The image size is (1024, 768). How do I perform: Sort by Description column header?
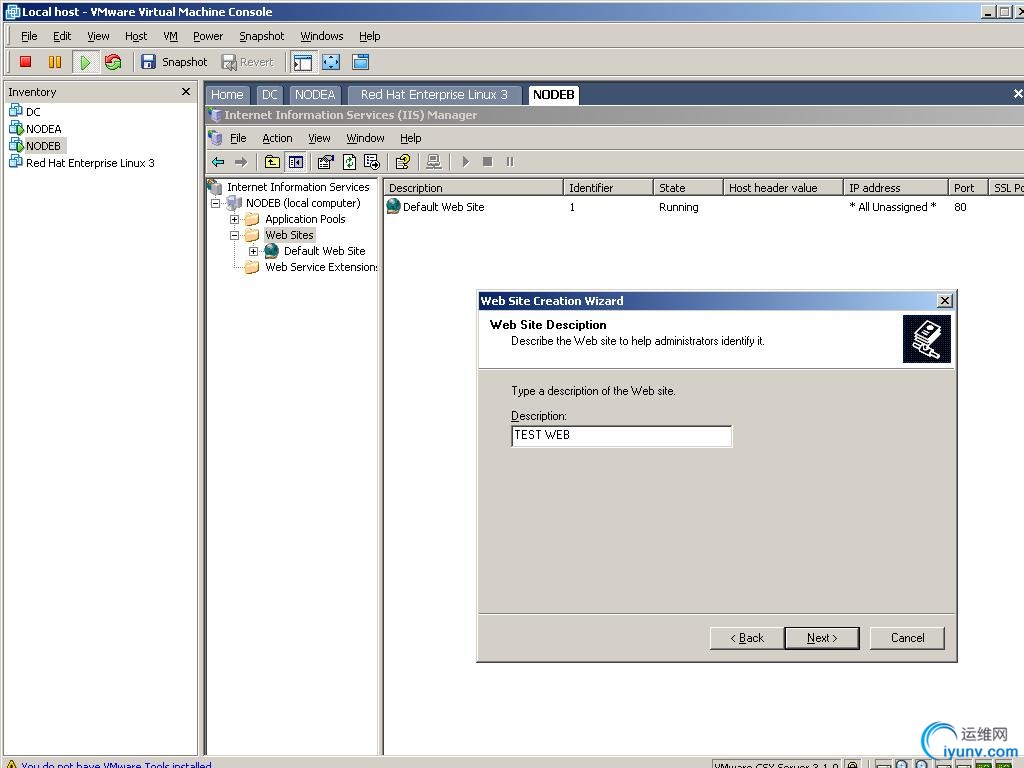pyautogui.click(x=473, y=187)
